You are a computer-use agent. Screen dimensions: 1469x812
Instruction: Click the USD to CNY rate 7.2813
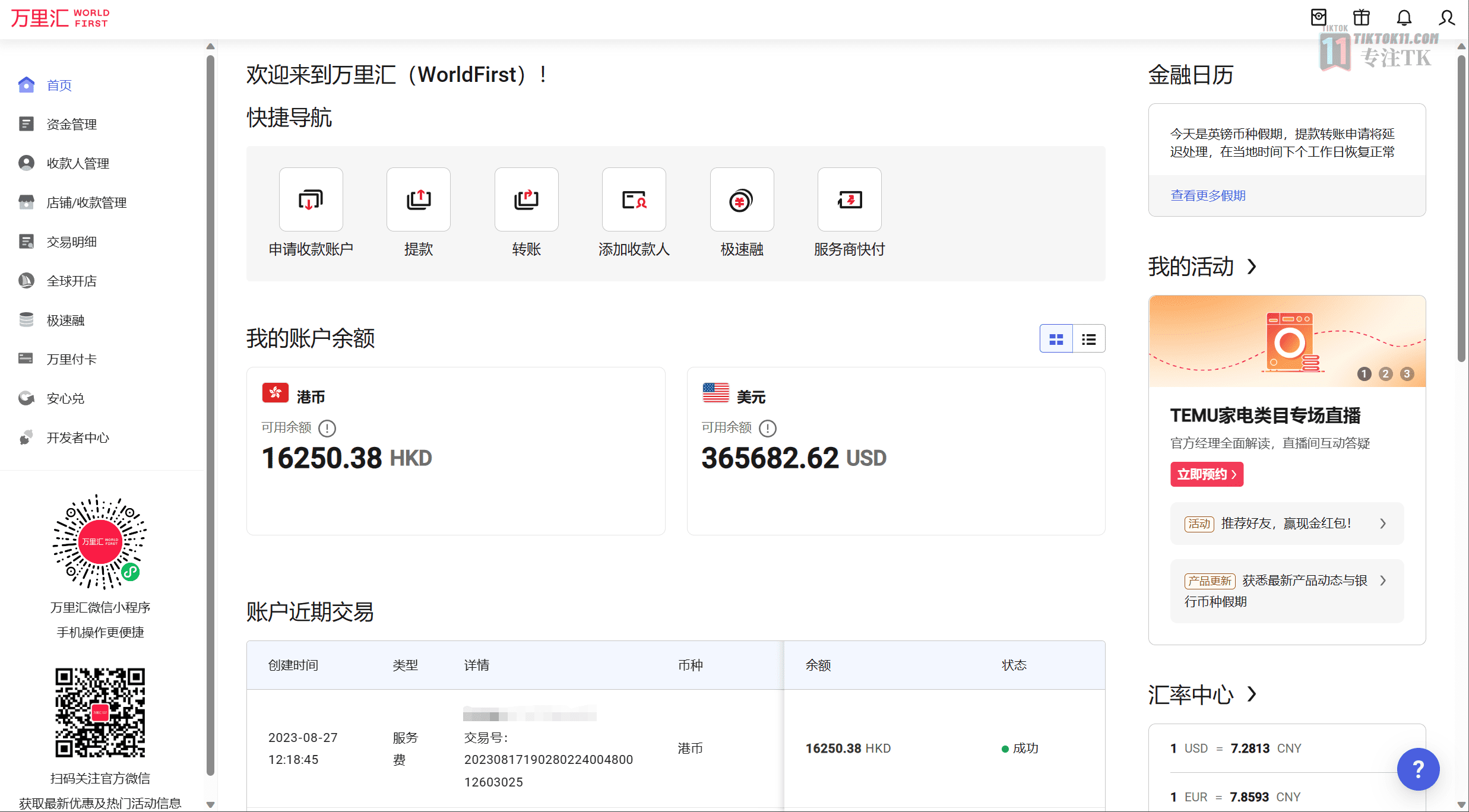click(x=1250, y=748)
